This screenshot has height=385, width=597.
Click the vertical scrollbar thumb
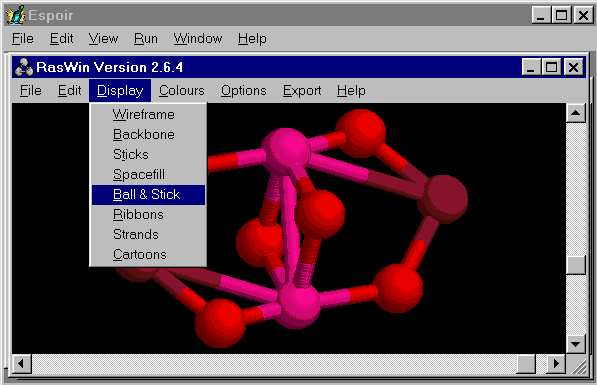[575, 265]
